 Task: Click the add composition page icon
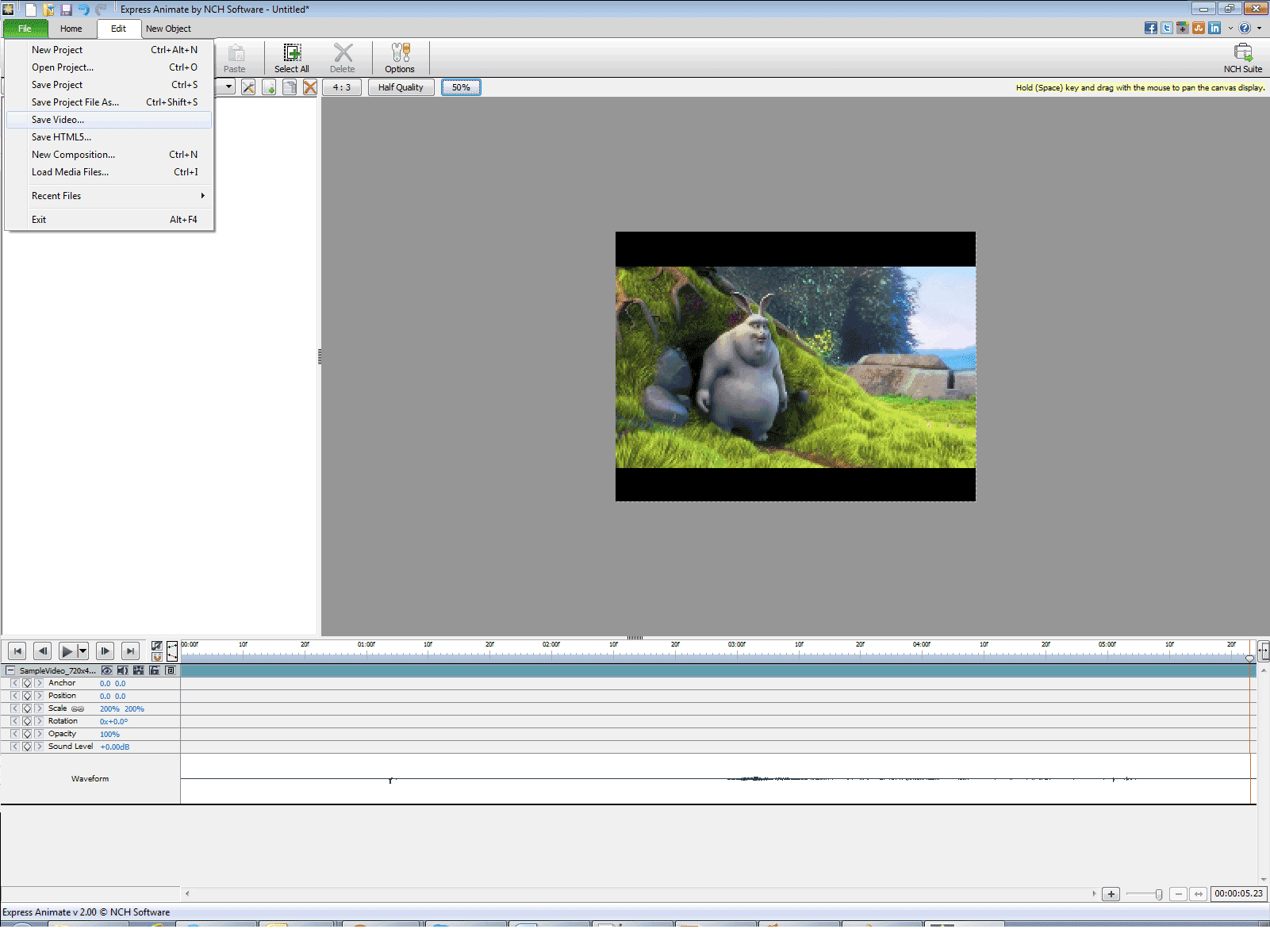click(269, 87)
